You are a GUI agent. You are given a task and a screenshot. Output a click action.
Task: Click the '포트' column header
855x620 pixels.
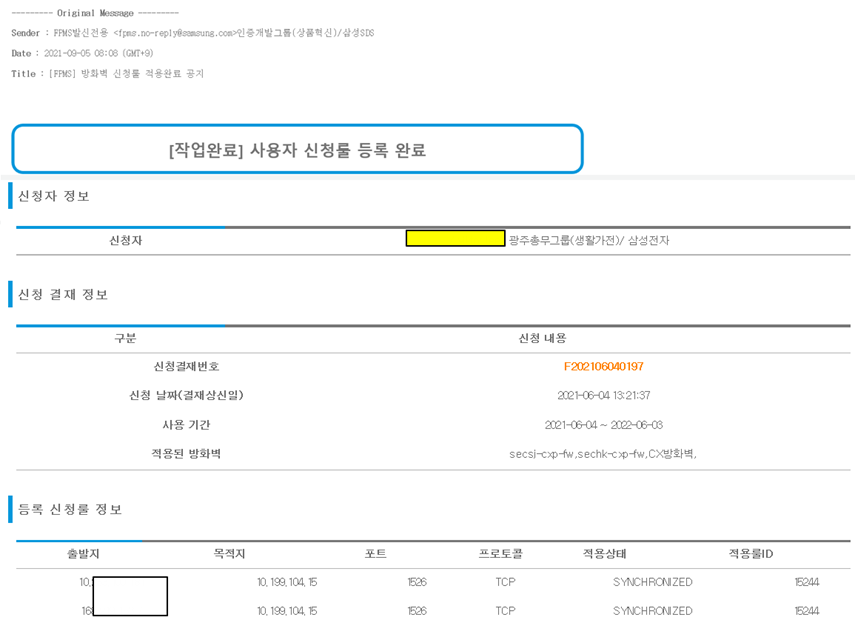376,554
